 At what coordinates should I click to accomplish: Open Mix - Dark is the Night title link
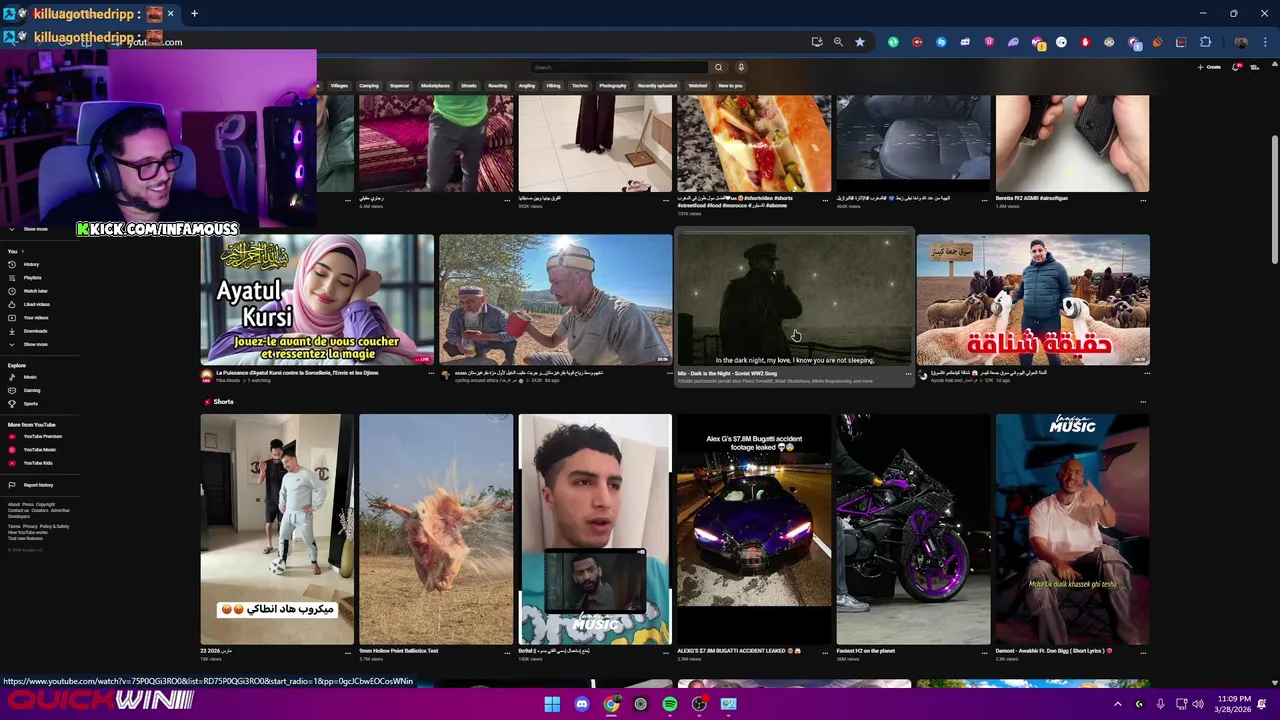coord(727,373)
